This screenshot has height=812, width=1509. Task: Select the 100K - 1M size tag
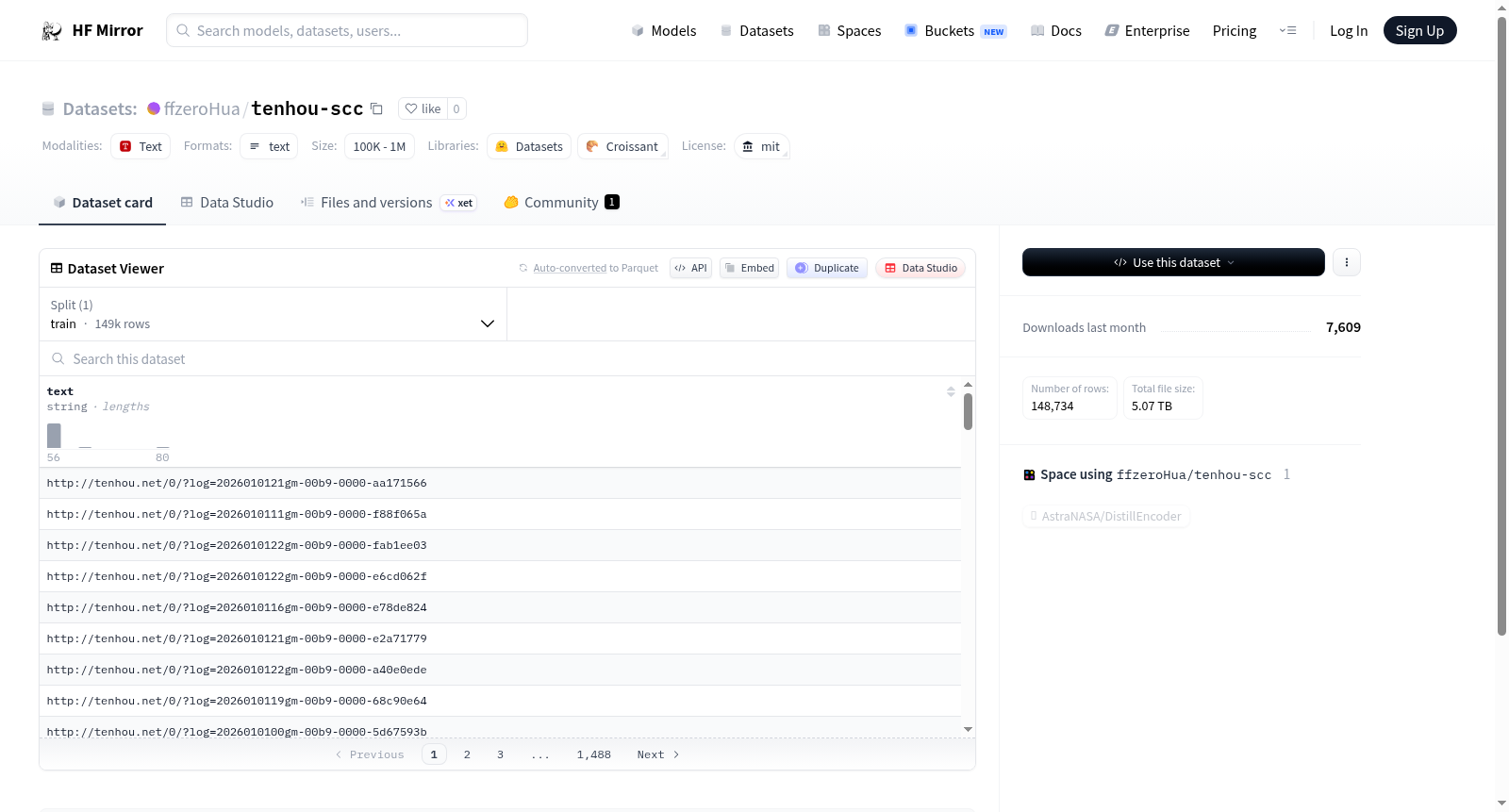[x=379, y=146]
